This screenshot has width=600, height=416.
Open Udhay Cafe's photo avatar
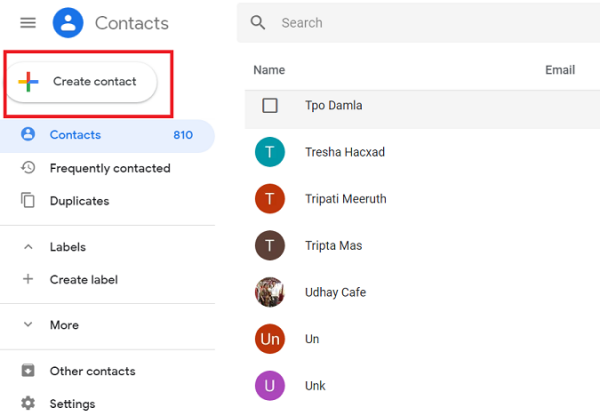270,292
